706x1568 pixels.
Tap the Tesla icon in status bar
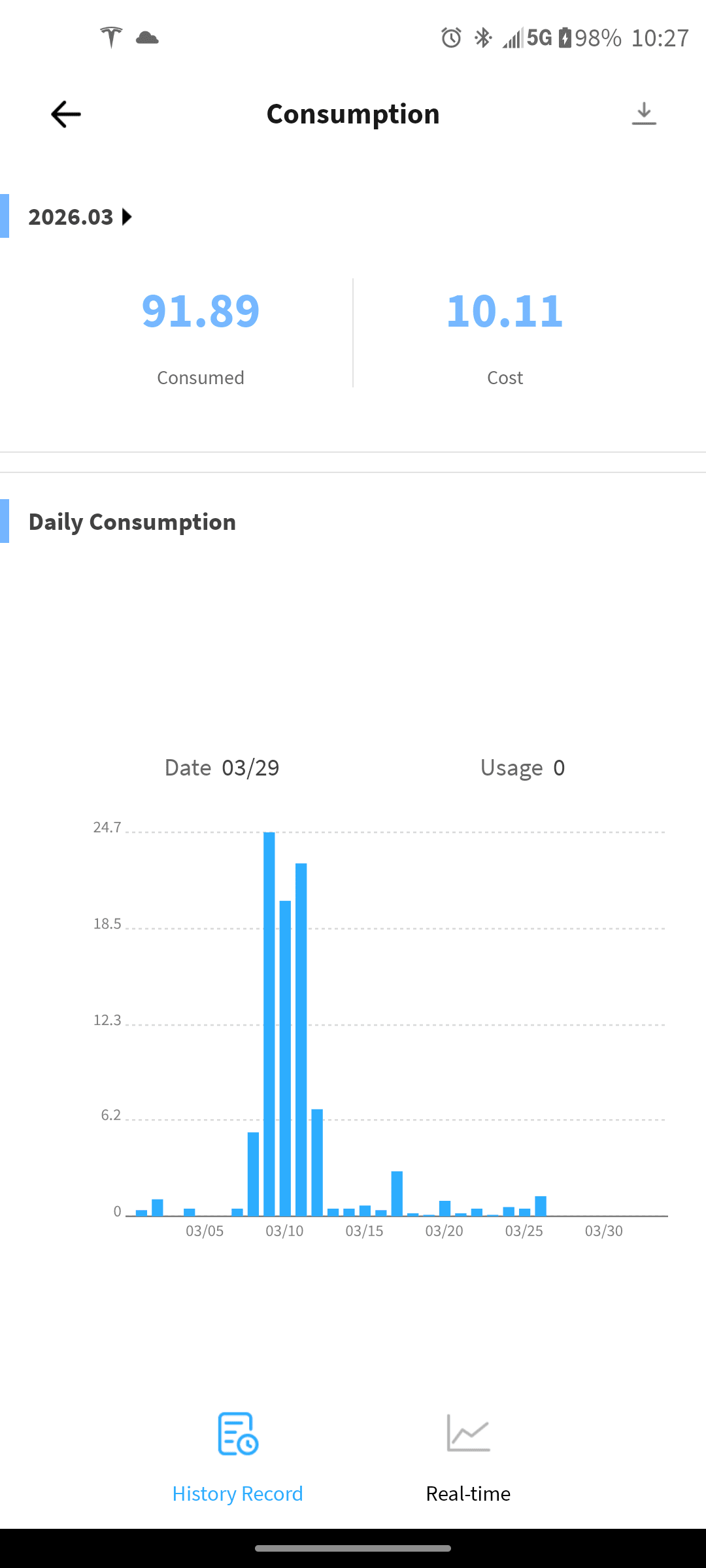point(111,37)
